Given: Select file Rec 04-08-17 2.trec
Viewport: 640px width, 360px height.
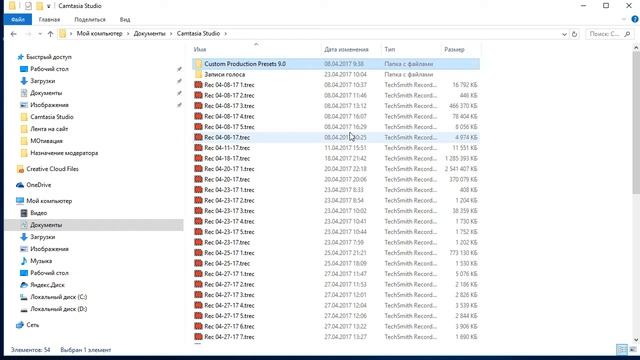Looking at the screenshot, I should (229, 96).
